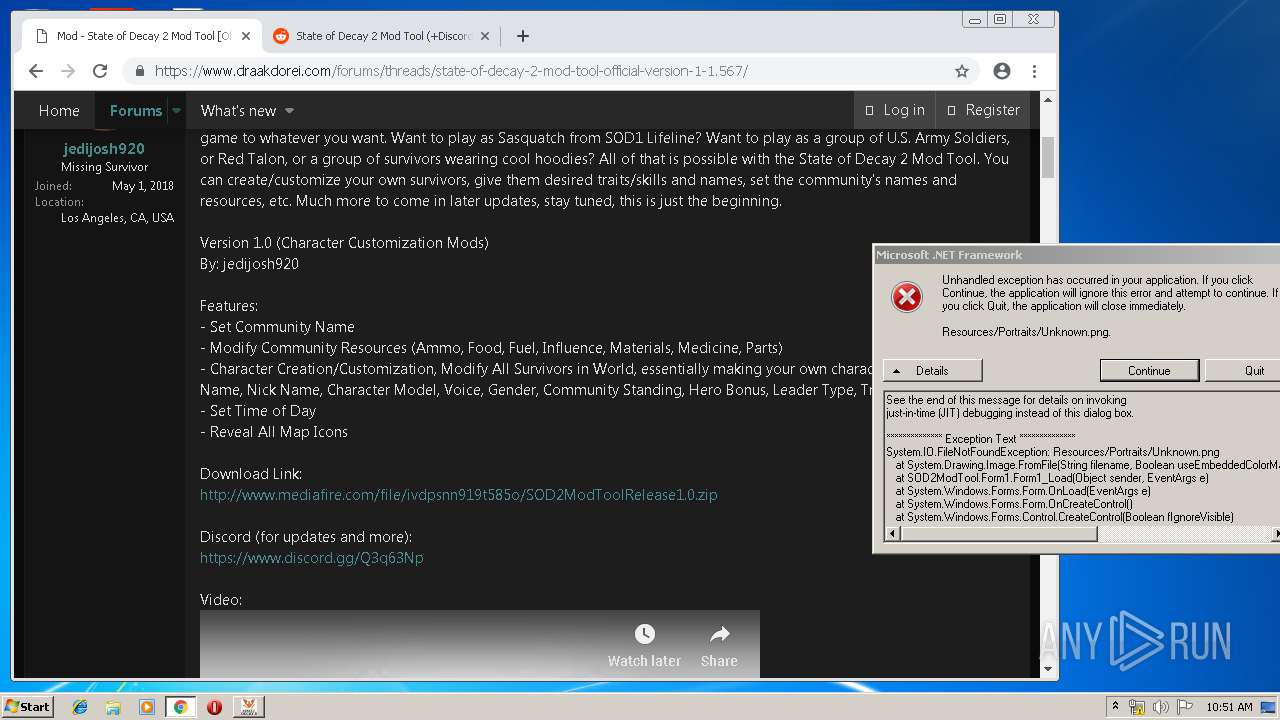Viewport: 1280px width, 720px height.
Task: Open the Forums nav item
Action: 136,111
